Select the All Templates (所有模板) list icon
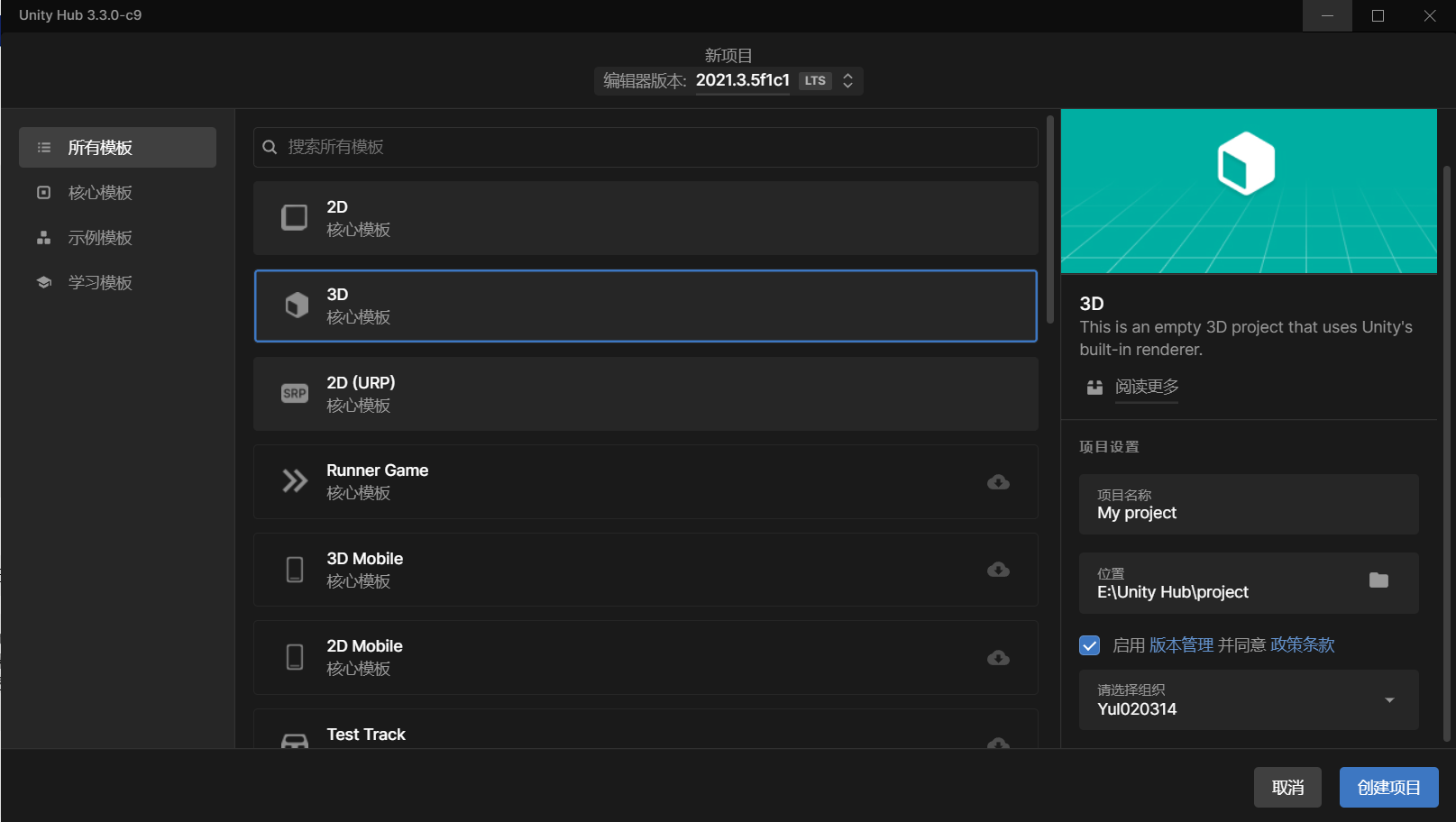 pyautogui.click(x=44, y=148)
